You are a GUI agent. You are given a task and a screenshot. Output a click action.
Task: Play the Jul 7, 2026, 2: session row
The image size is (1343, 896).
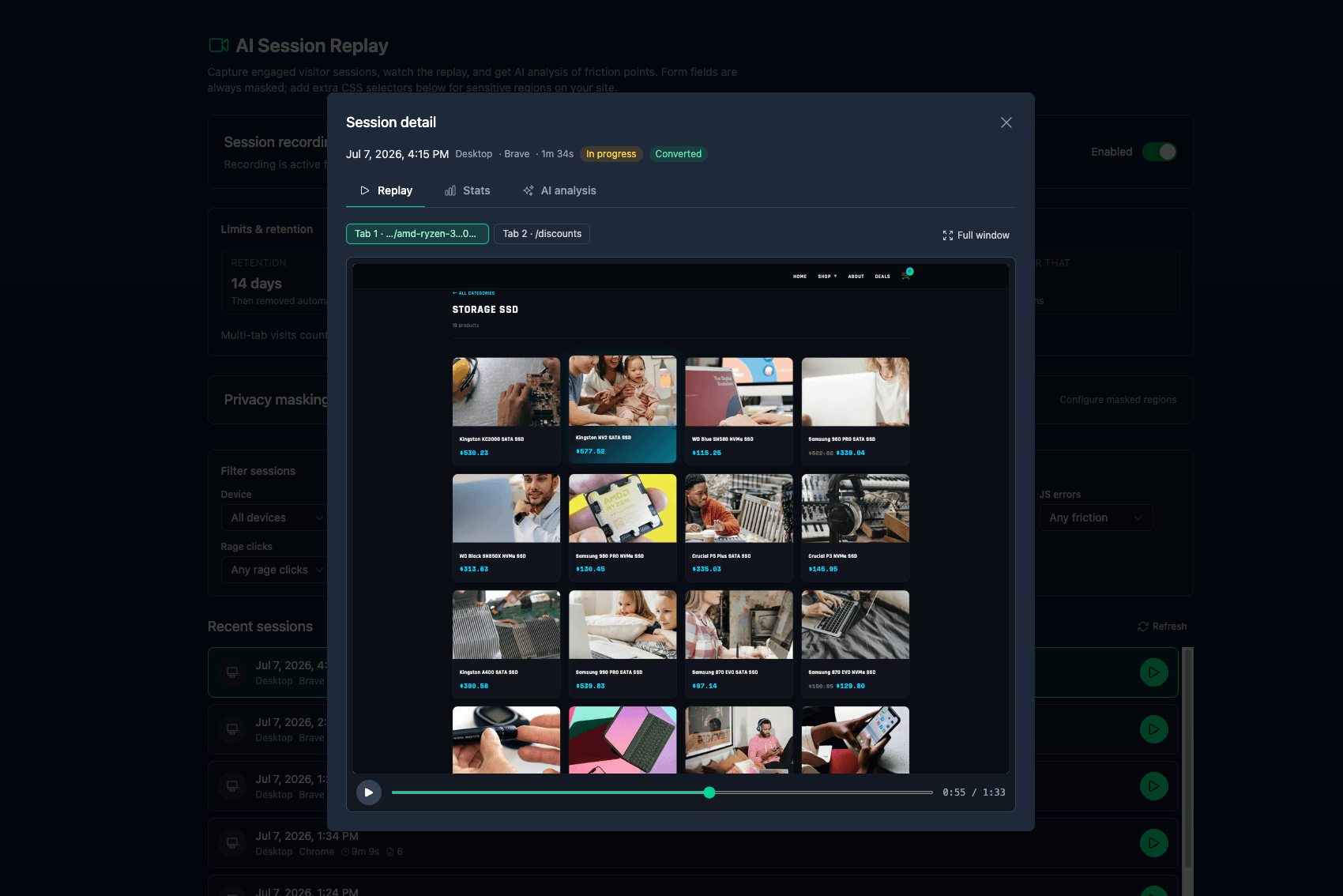1153,729
